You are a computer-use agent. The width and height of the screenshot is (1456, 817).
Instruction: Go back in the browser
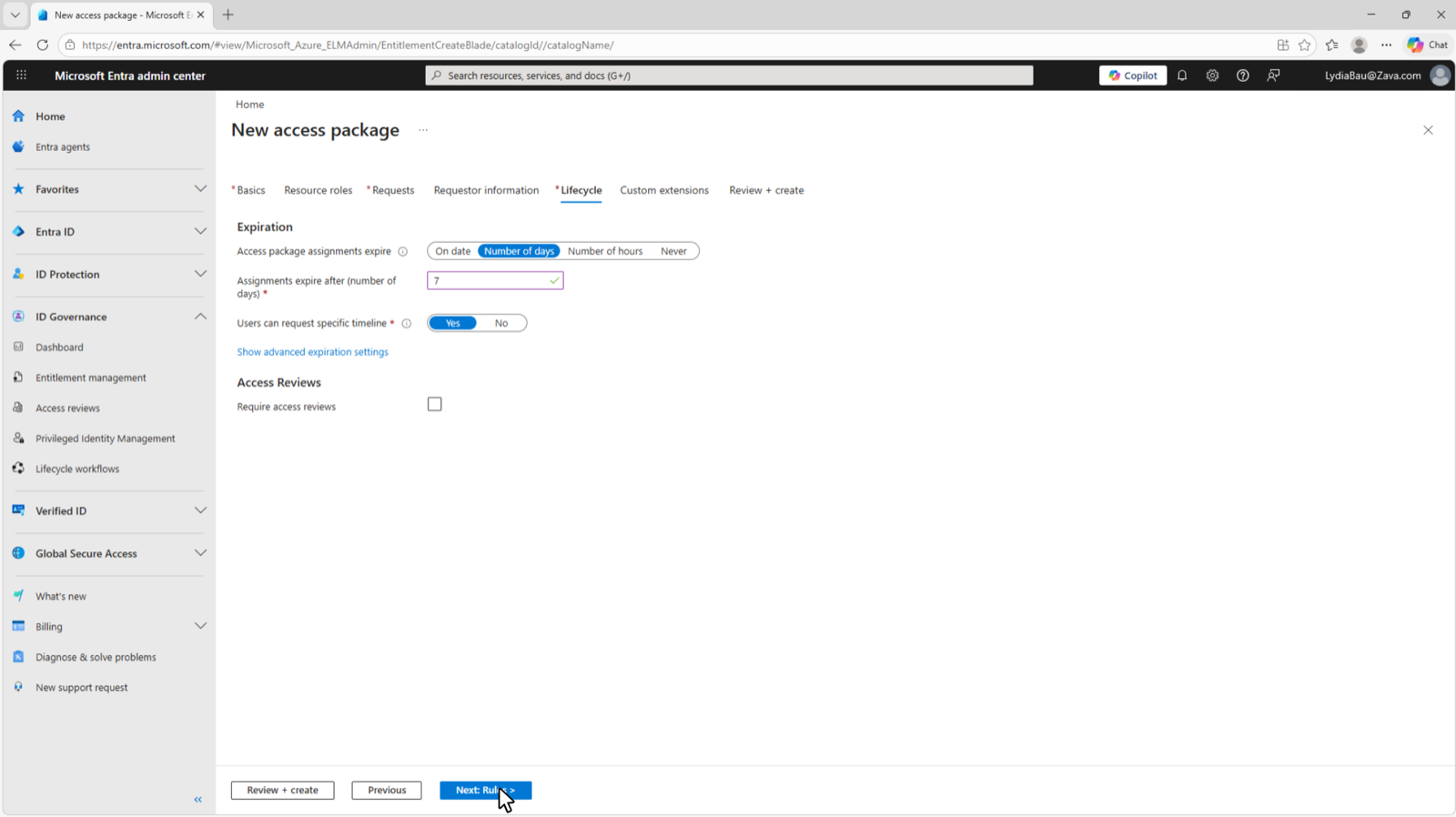click(x=15, y=45)
